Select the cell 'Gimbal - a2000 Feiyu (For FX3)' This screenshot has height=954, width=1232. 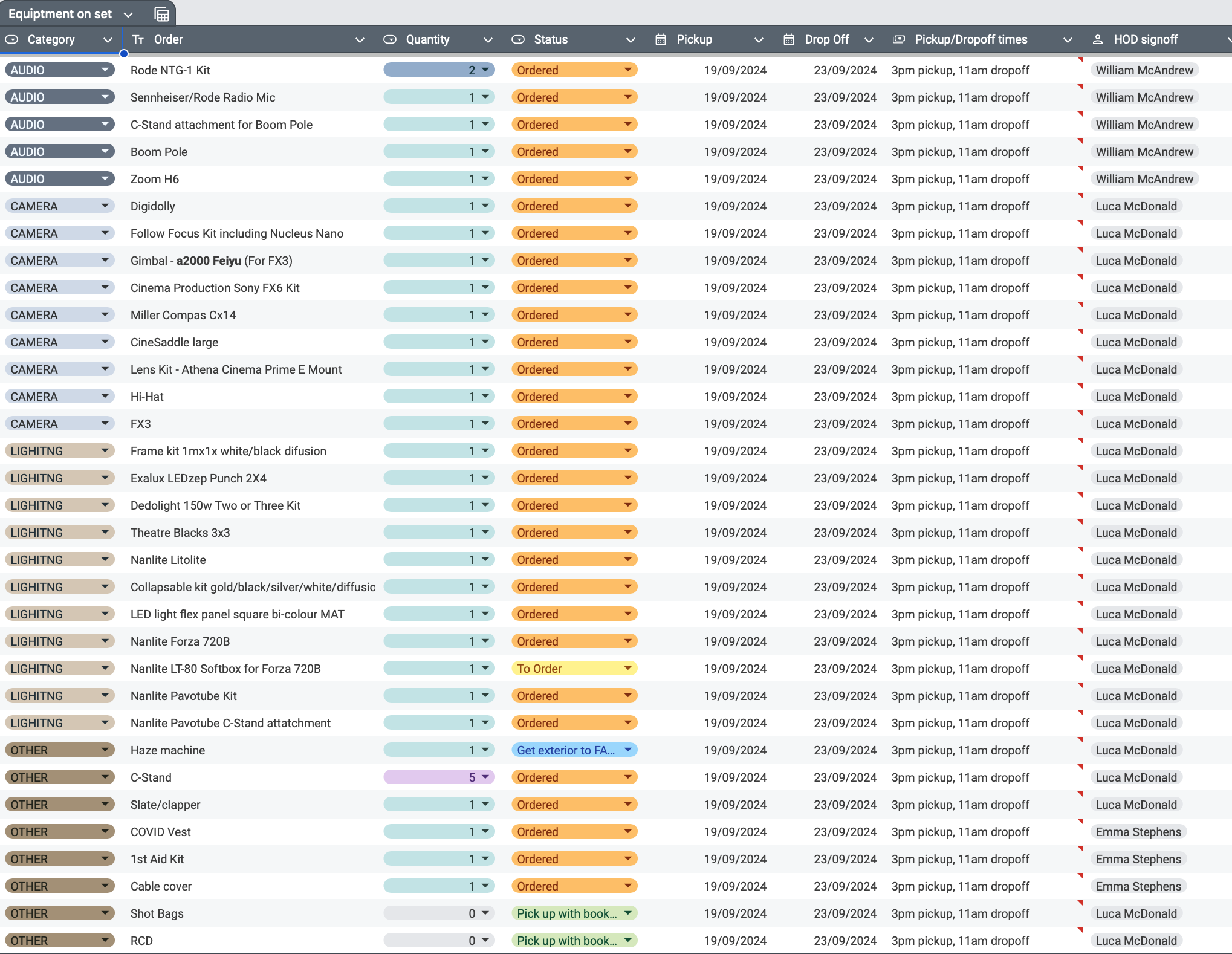pos(250,261)
